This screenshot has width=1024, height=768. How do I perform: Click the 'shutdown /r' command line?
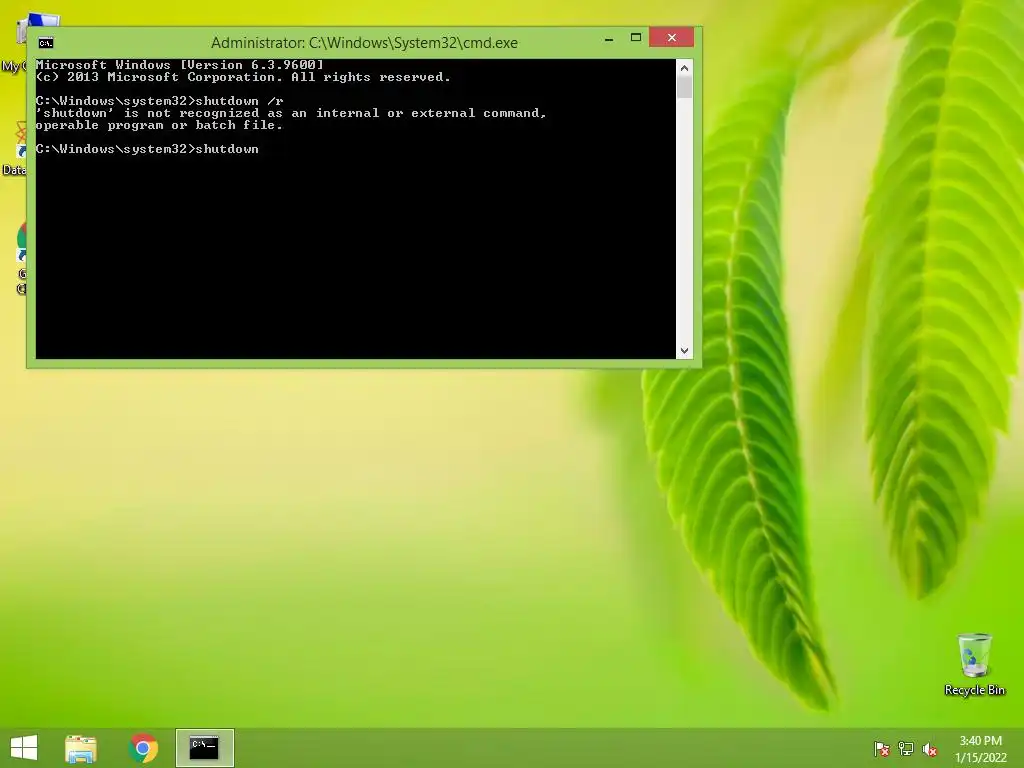pyautogui.click(x=159, y=101)
